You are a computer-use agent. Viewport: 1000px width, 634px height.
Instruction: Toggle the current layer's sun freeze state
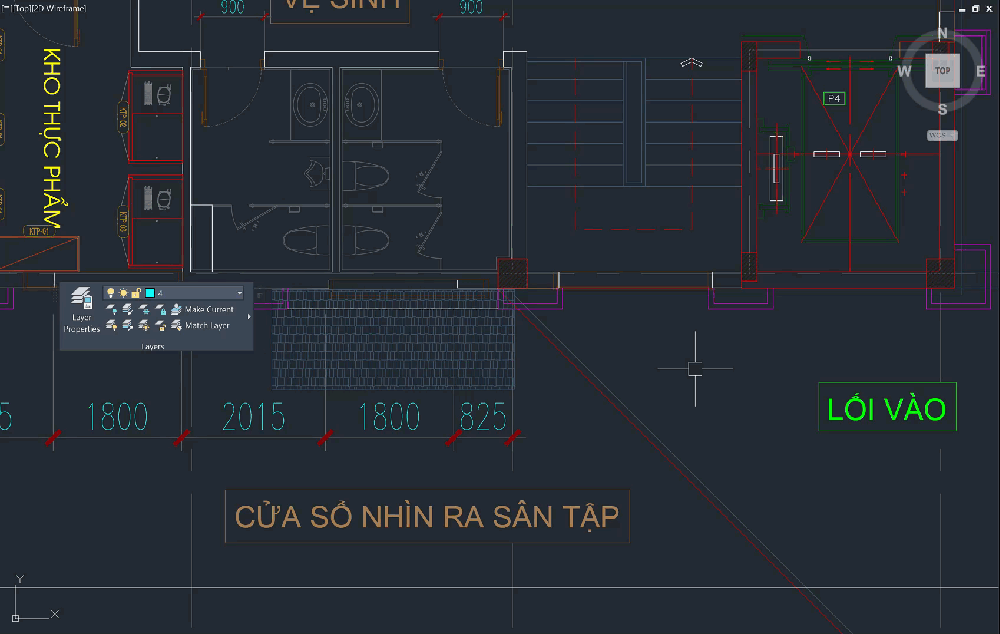click(123, 293)
